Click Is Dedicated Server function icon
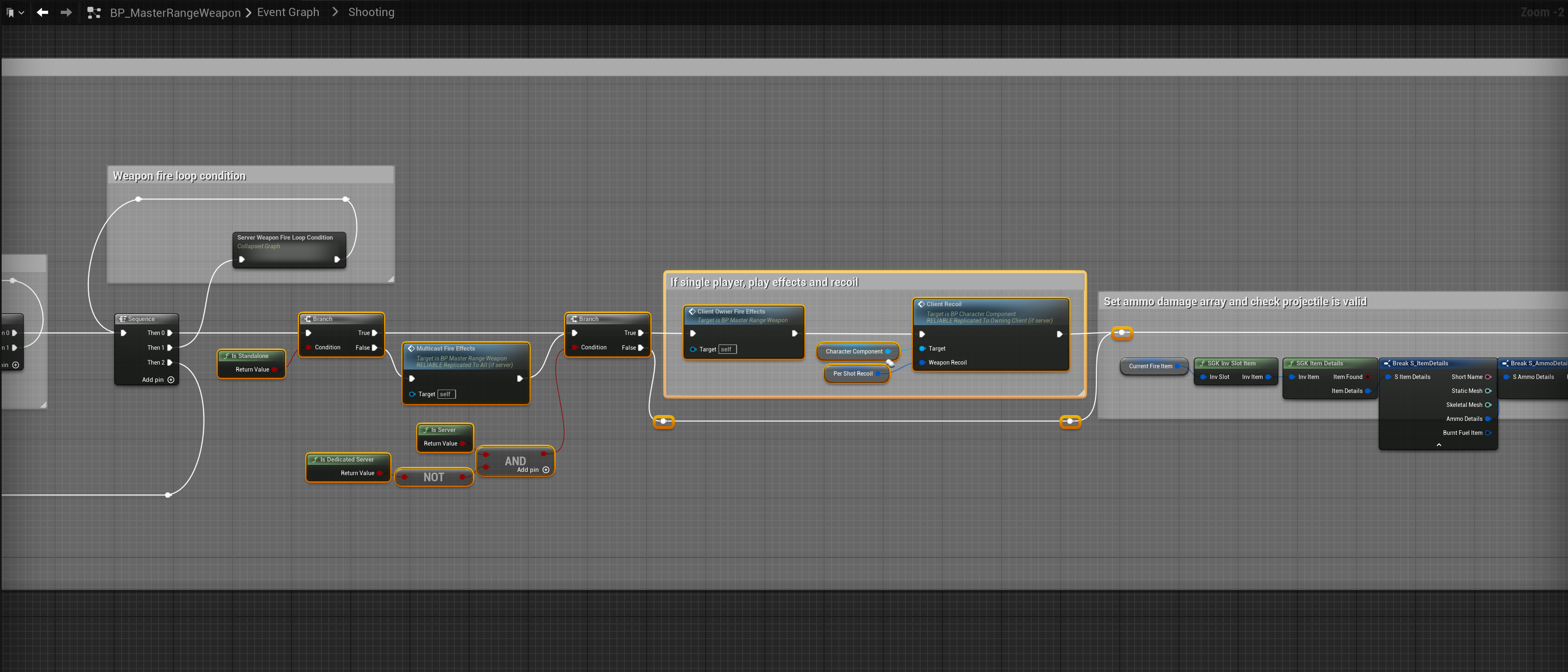The image size is (1568, 672). (x=315, y=460)
